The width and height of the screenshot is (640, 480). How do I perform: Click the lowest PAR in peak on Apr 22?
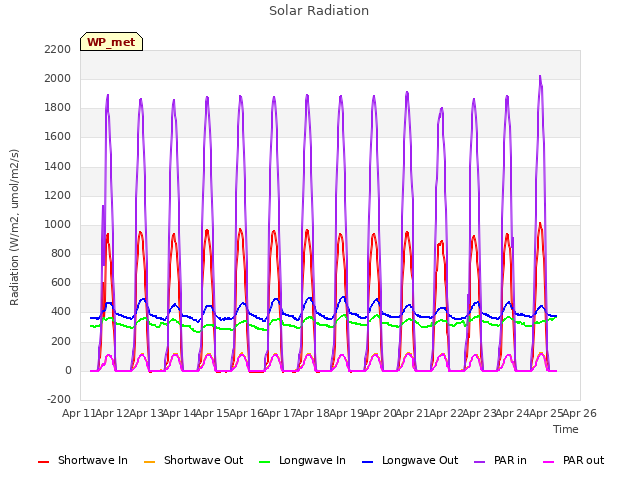click(442, 109)
